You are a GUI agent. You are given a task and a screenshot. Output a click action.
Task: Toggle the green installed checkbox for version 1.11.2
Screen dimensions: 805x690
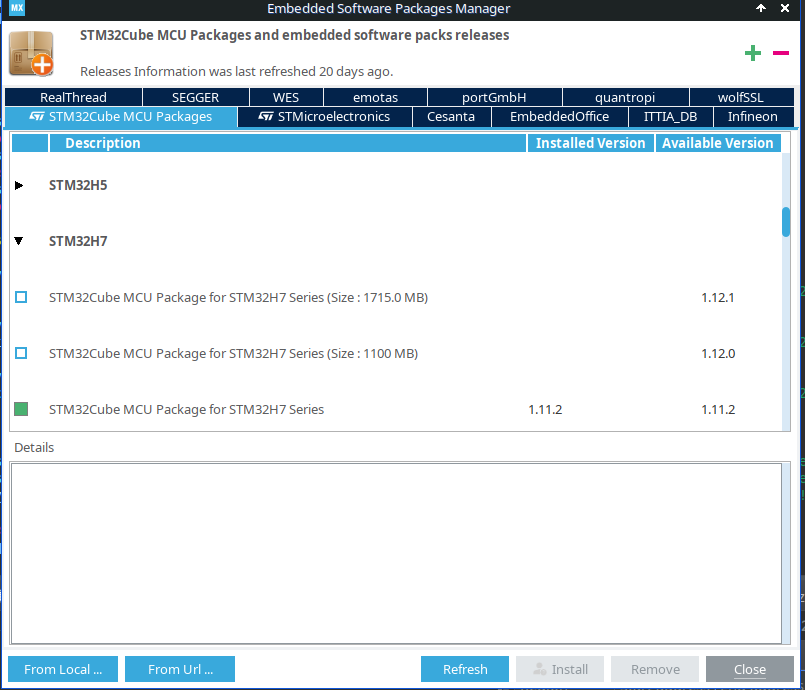coord(21,409)
